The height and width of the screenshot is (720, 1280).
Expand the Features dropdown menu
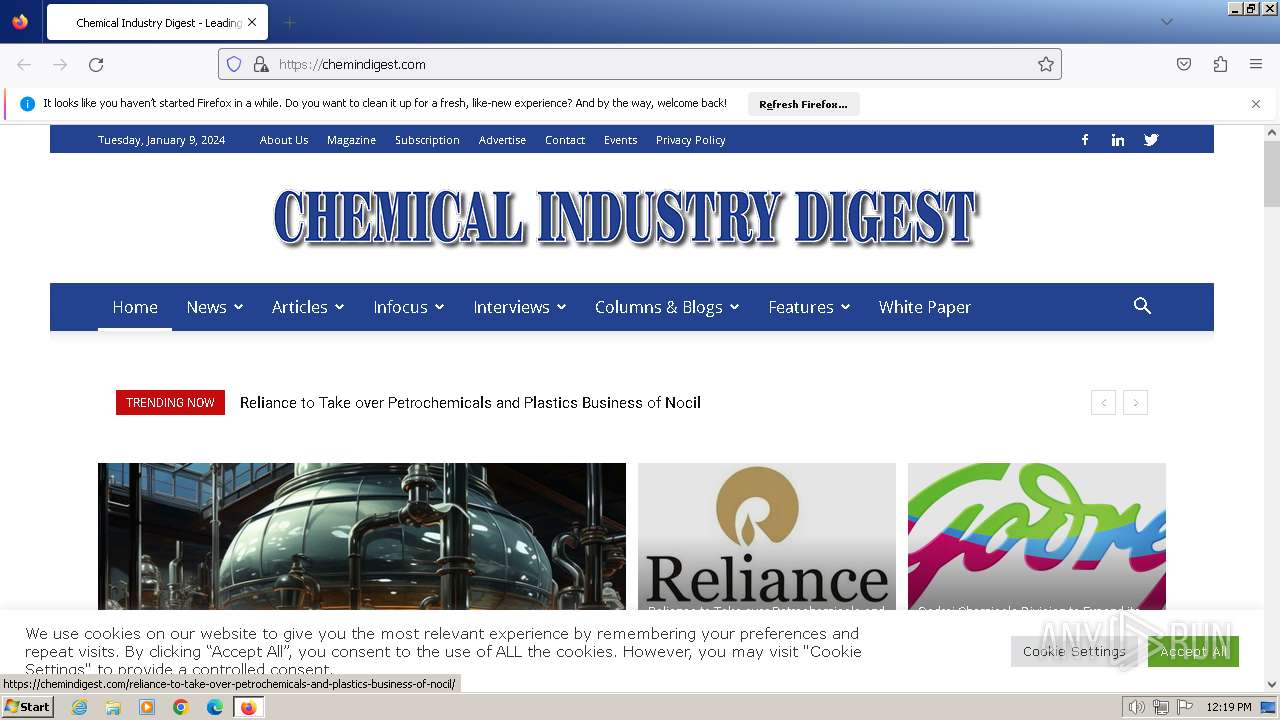tap(809, 307)
